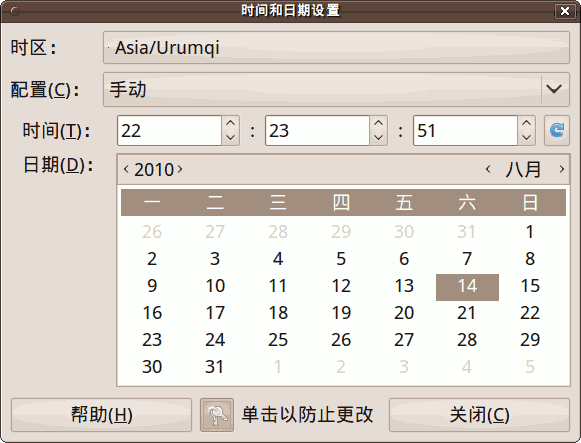Viewport: 581px width, 443px height.
Task: Open the 配置 dropdown showing 手动
Action: [x=336, y=89]
